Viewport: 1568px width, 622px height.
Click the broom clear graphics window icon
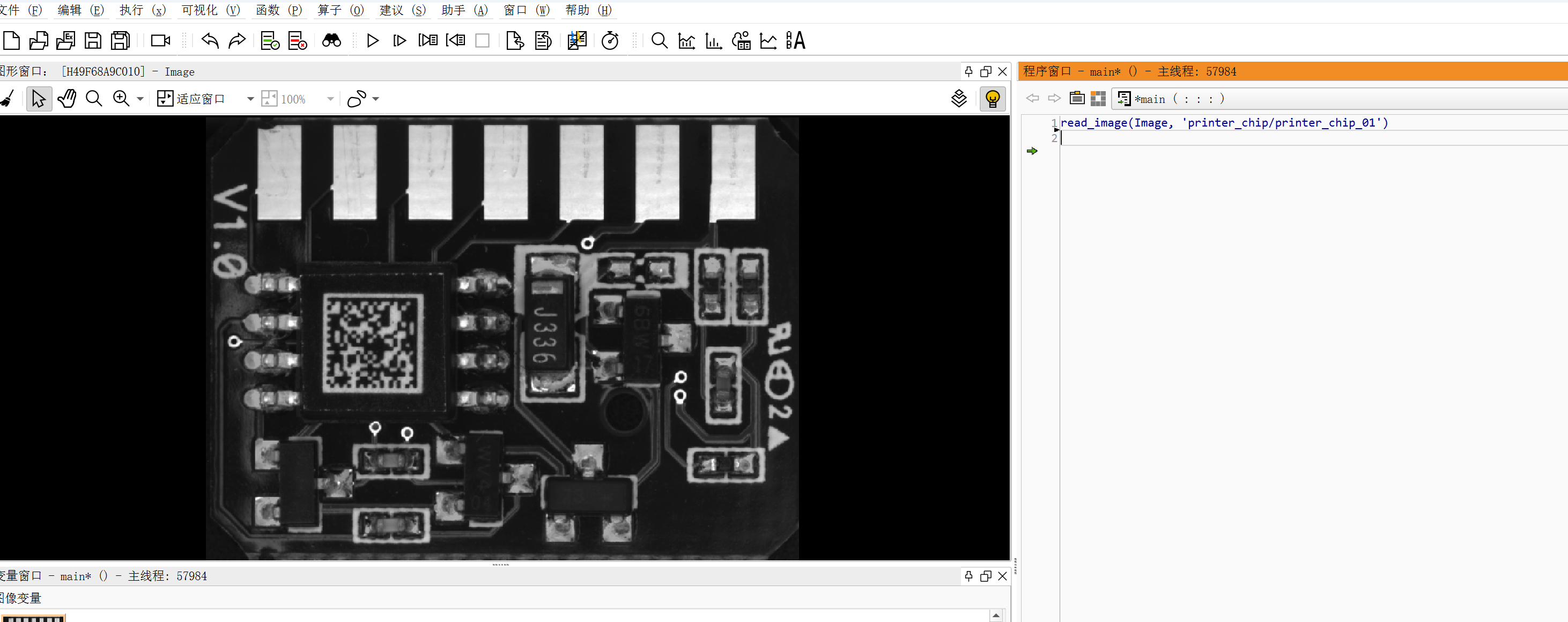(8, 99)
